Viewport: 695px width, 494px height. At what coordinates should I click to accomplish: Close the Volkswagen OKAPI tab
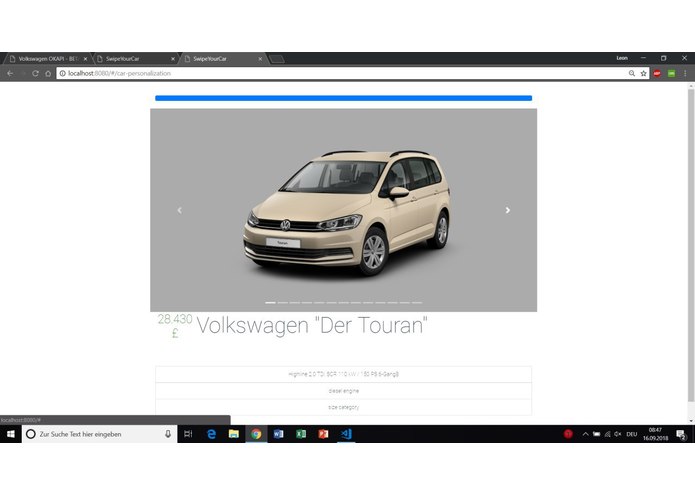pyautogui.click(x=86, y=58)
